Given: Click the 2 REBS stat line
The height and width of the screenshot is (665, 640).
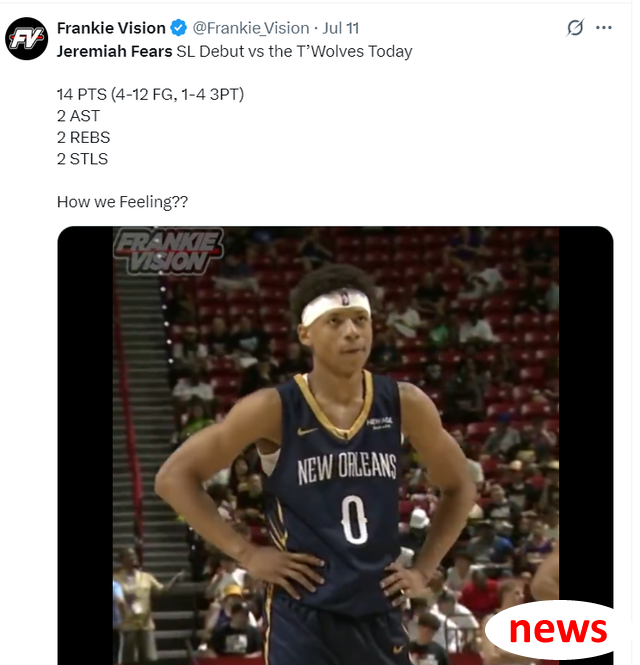Looking at the screenshot, I should (84, 137).
